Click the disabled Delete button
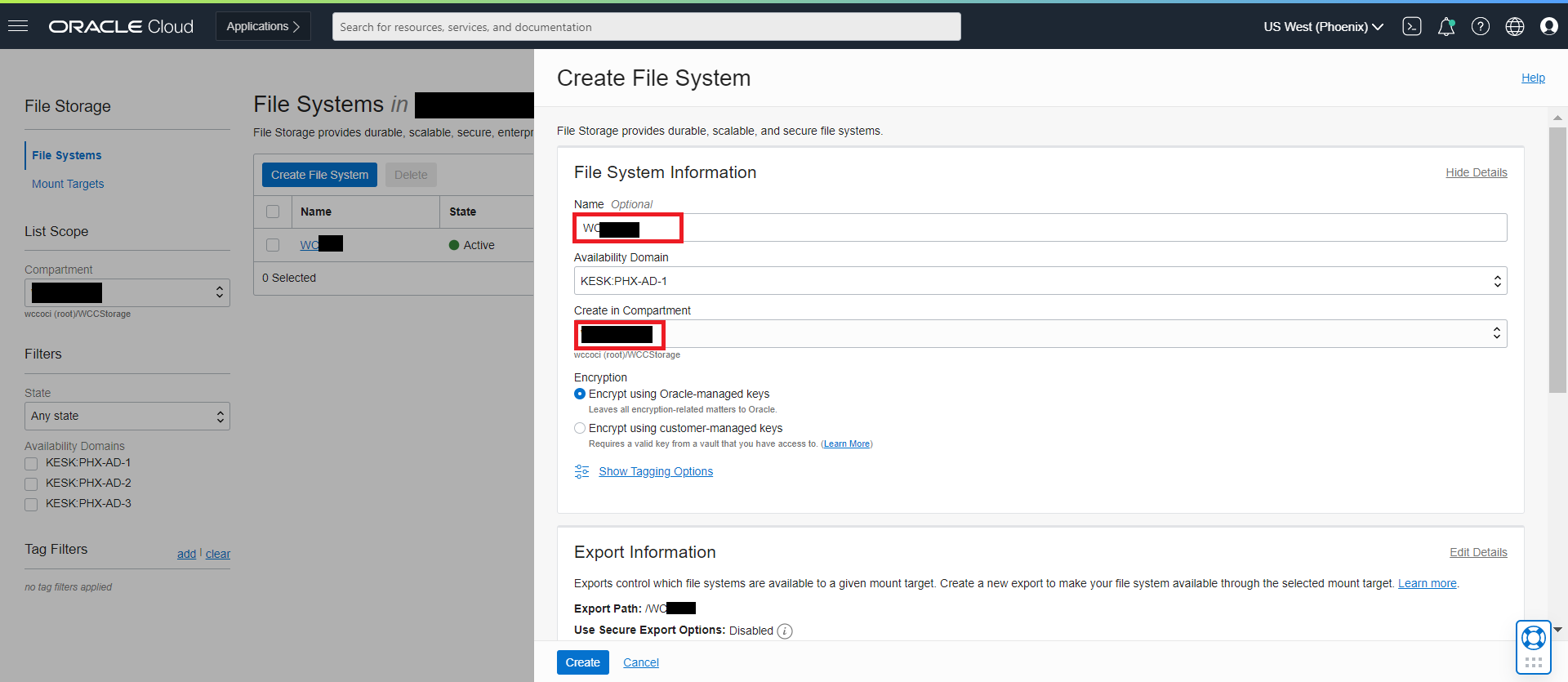Viewport: 1568px width, 682px height. click(411, 175)
